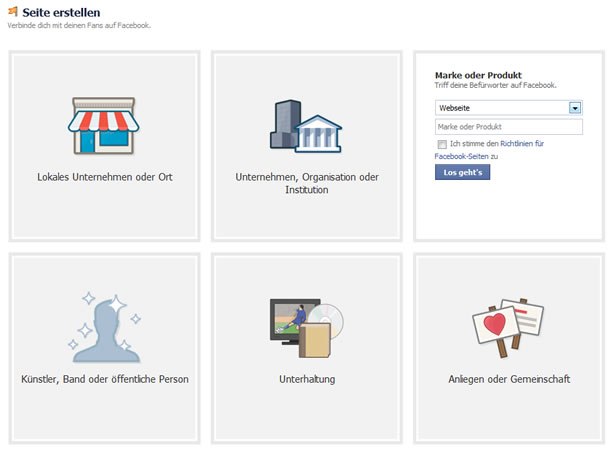Click 'Verbinde dich mit deinen Fans' subtitle
Viewport: 615px width, 450px height.
coord(79,26)
